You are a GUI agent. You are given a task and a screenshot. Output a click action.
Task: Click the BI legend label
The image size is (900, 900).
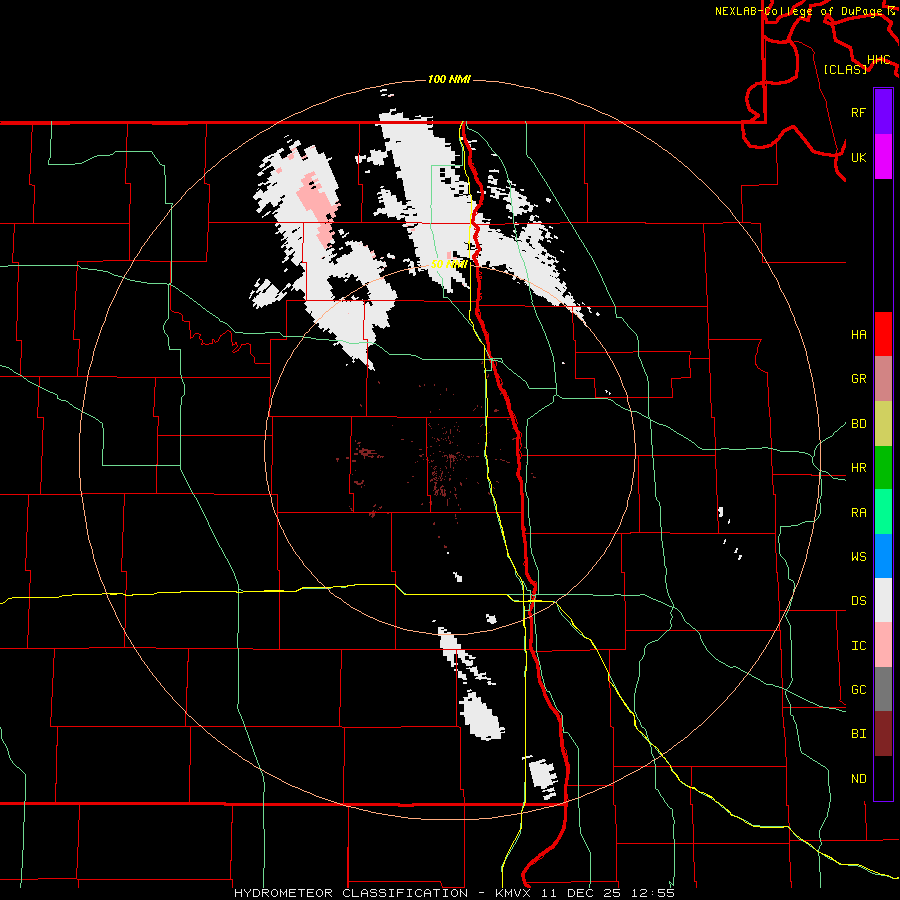coord(859,734)
